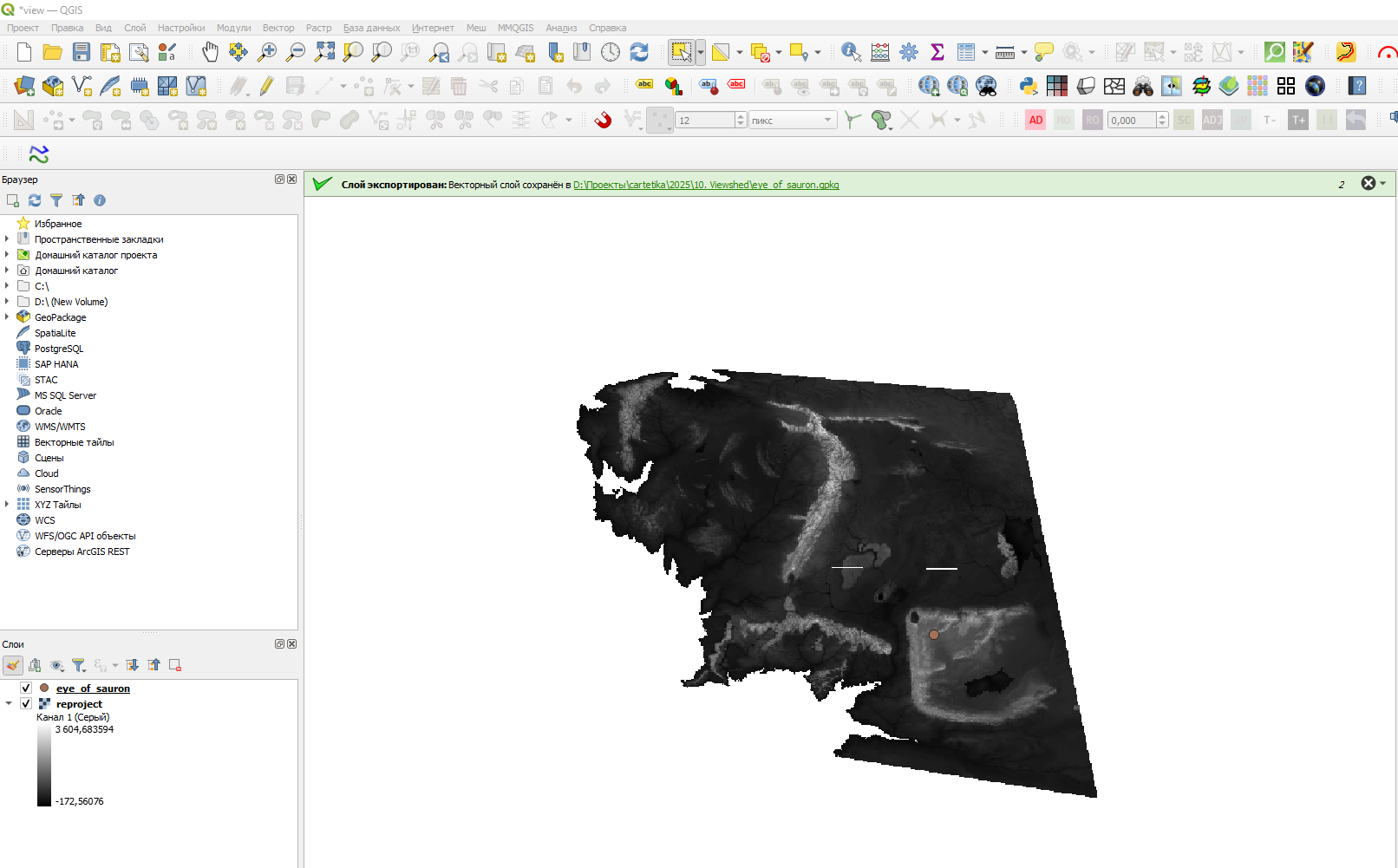Open the Data Source Manager icon

[24, 86]
